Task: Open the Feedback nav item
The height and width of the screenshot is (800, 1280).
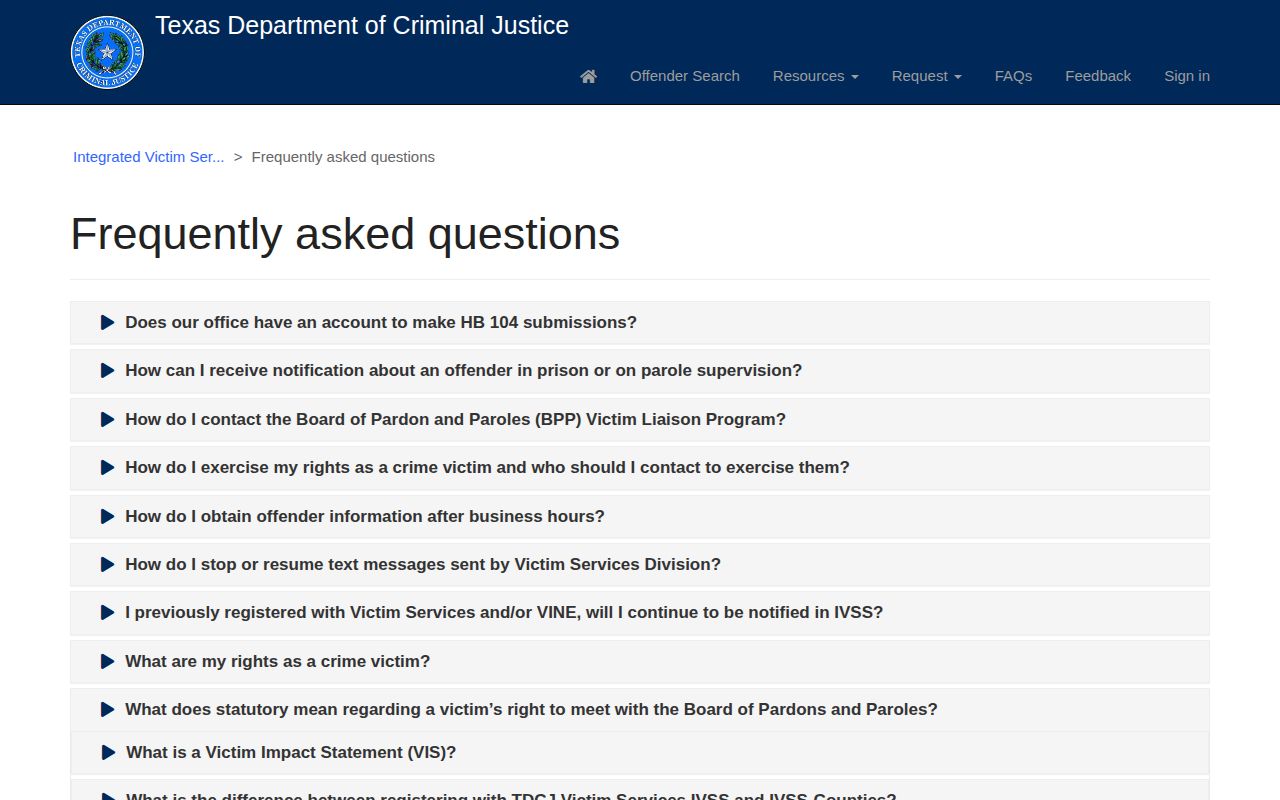Action: click(x=1098, y=76)
